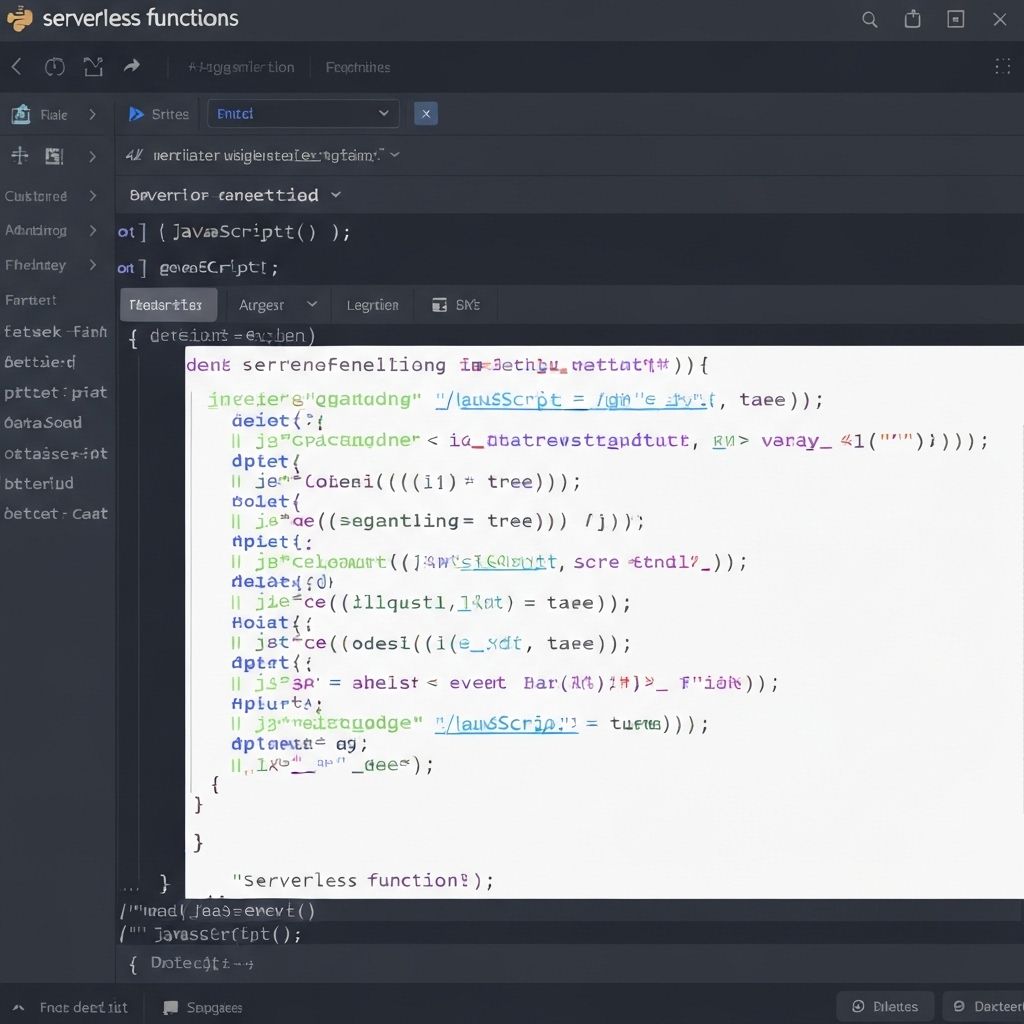Click inside the Entct input field
The width and height of the screenshot is (1024, 1024).
(300, 113)
